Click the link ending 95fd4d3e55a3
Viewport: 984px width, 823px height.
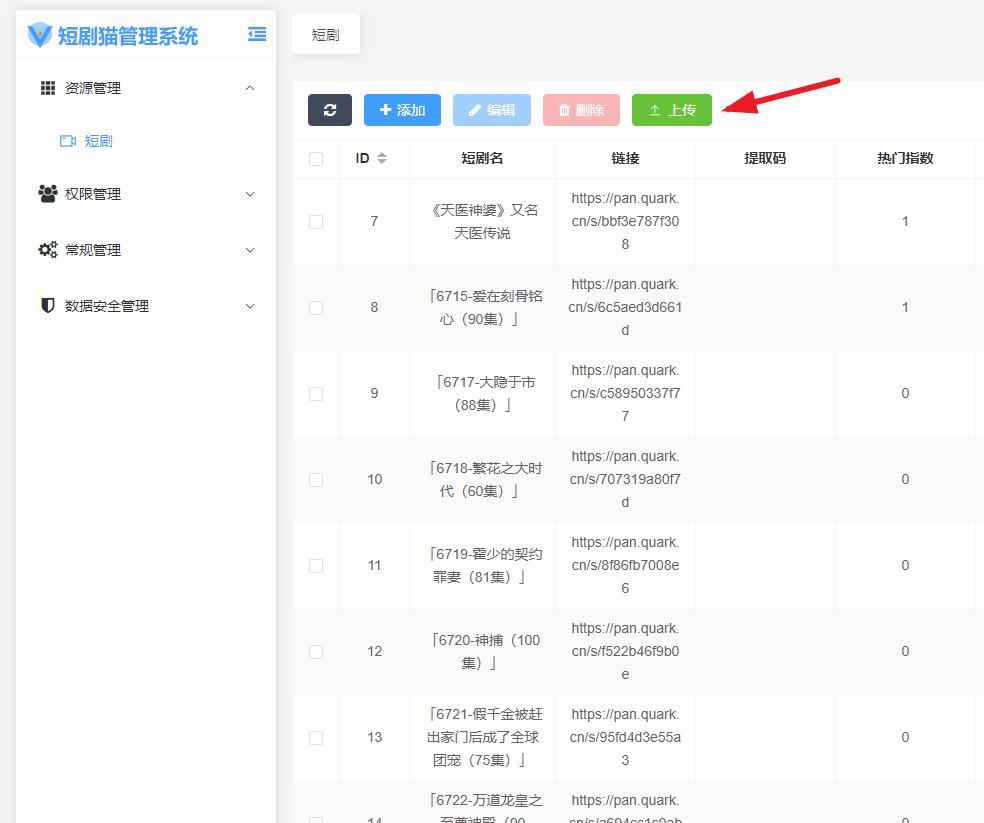click(x=625, y=737)
